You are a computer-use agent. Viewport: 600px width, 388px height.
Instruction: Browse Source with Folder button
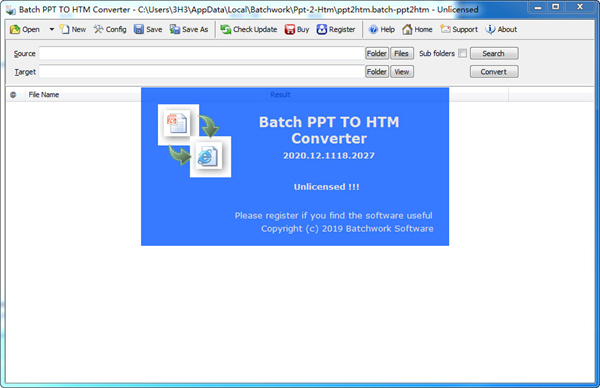pos(377,54)
